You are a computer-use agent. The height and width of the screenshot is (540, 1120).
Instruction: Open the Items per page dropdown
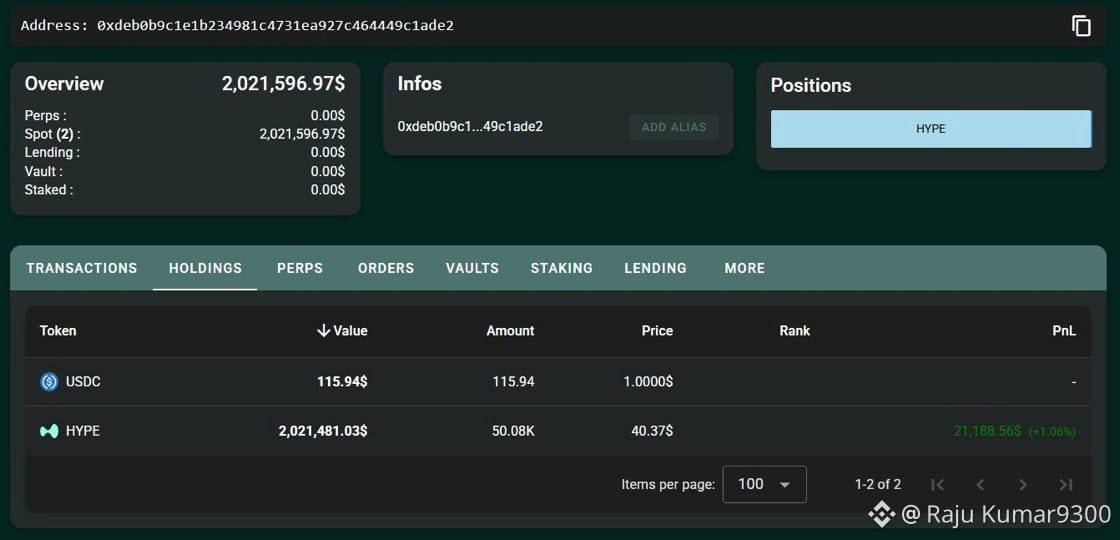(x=764, y=484)
